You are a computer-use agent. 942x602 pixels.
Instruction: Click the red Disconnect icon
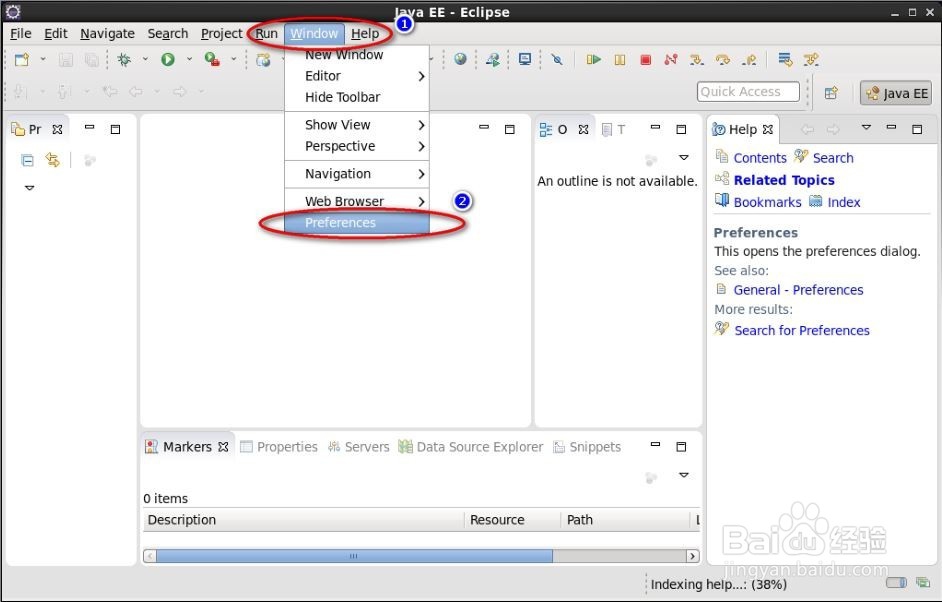tap(671, 59)
